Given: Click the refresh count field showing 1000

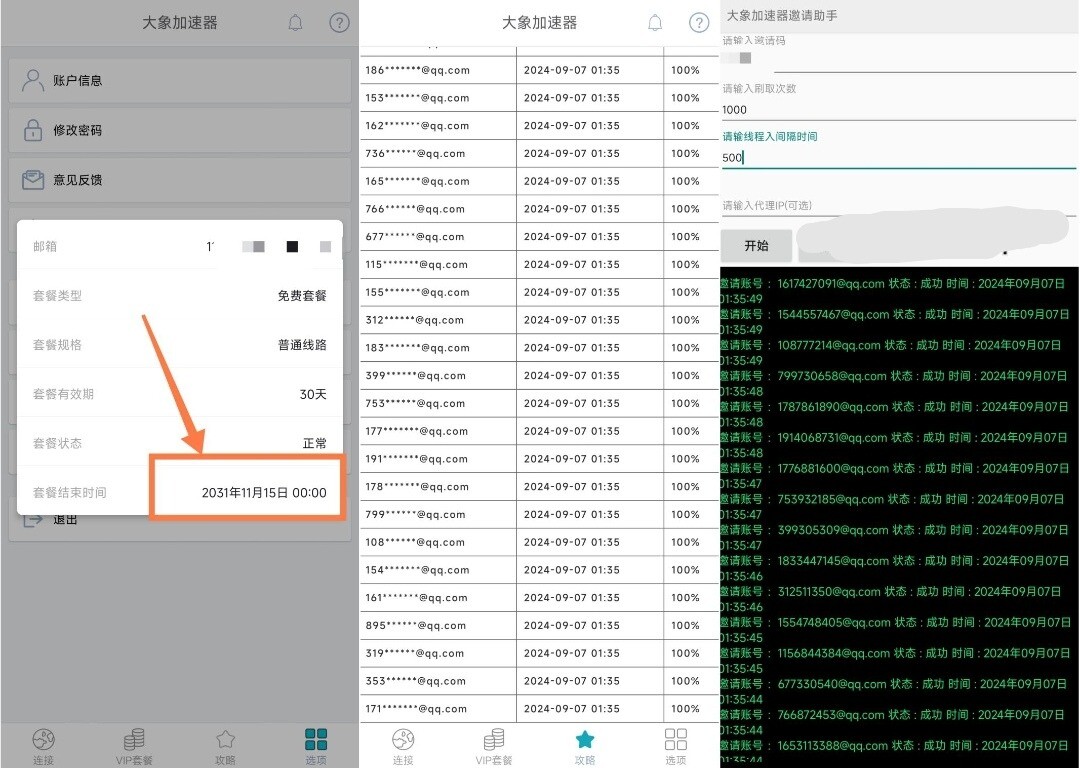Looking at the screenshot, I should (x=897, y=110).
